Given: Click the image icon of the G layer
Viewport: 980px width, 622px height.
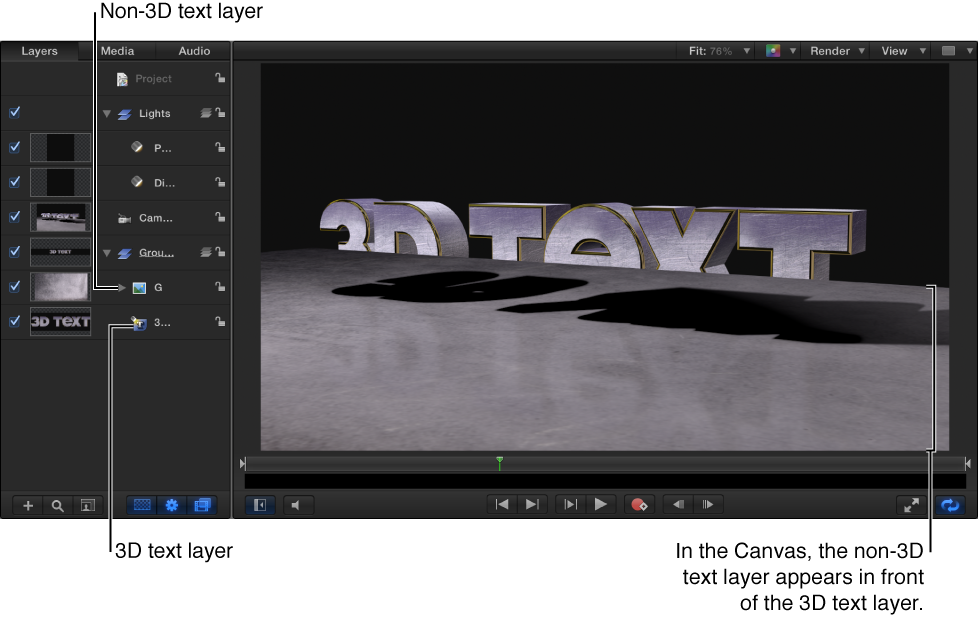Looking at the screenshot, I should 138,287.
